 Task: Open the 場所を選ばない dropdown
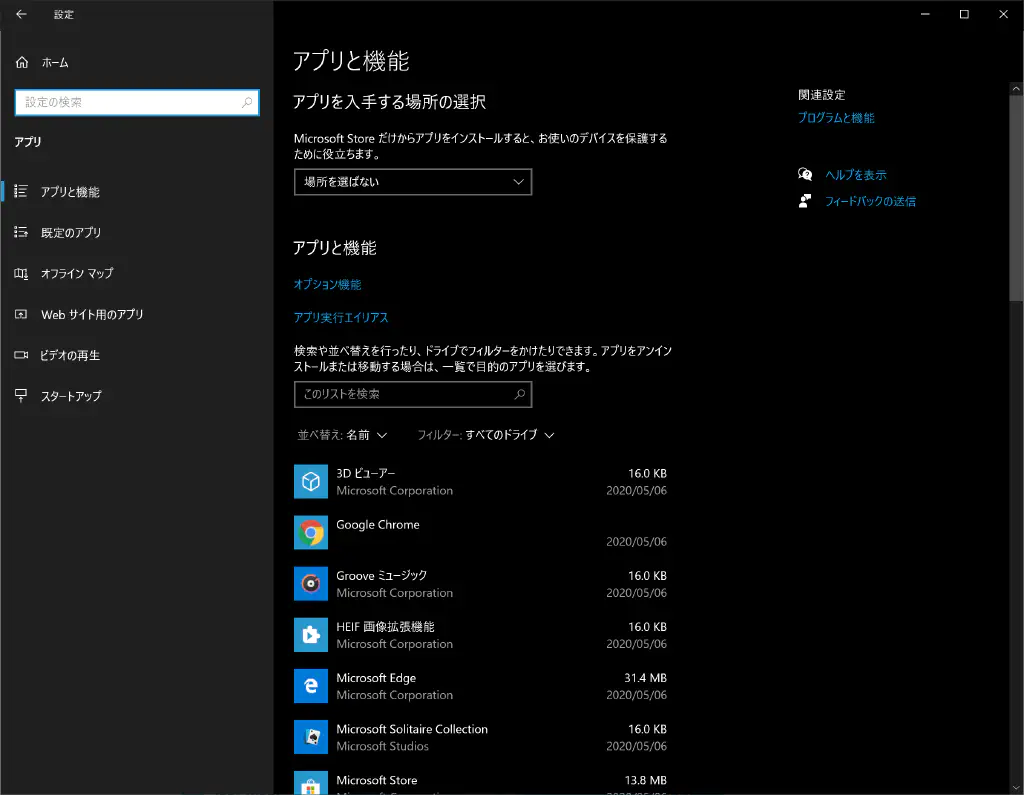412,182
